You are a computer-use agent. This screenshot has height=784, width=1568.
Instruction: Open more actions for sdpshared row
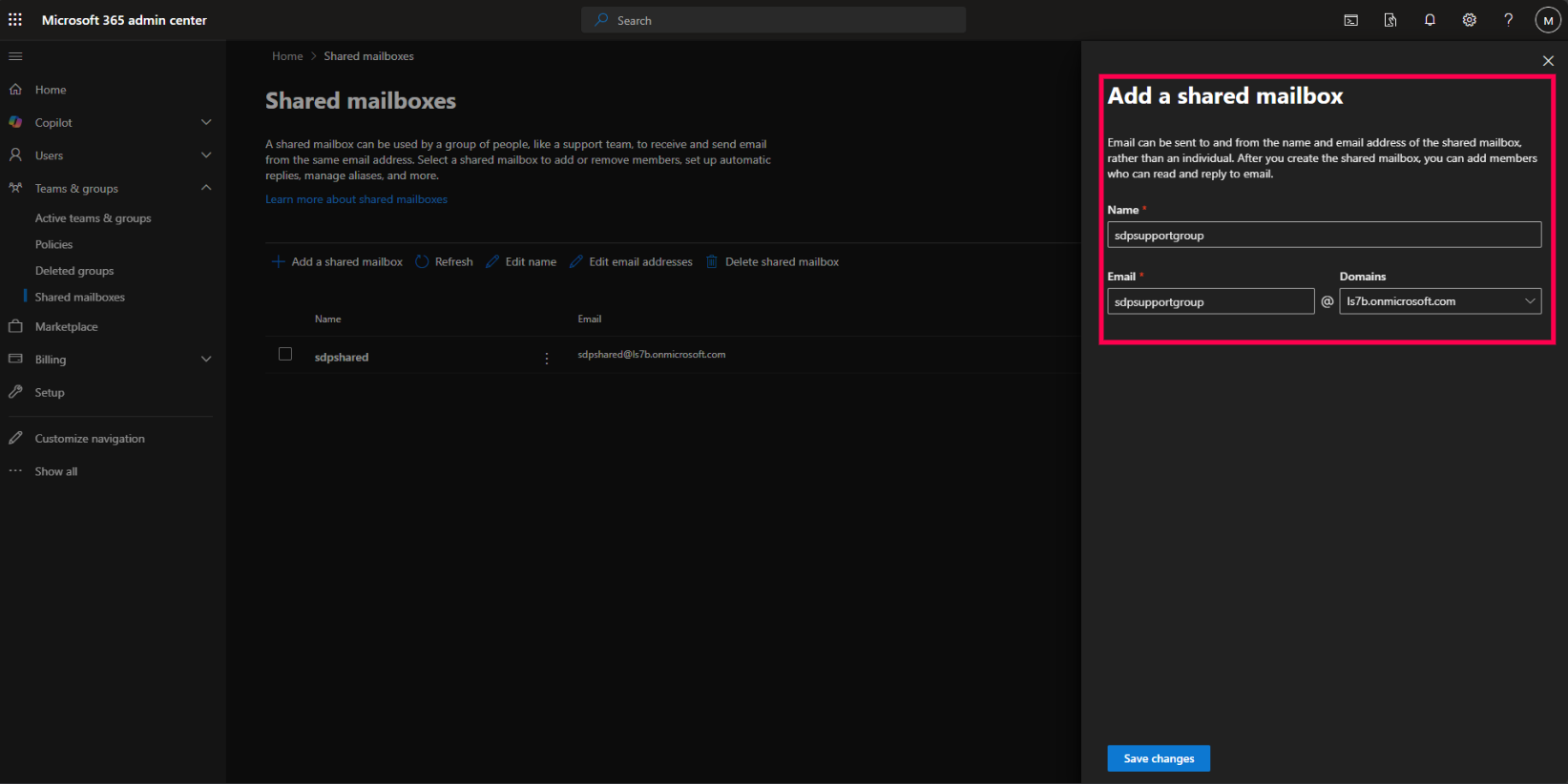click(547, 359)
